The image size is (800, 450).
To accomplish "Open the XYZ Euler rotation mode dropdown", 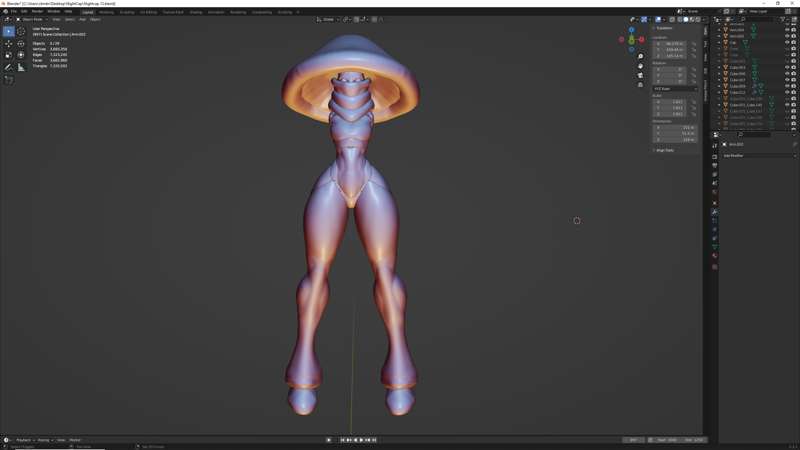I will (675, 89).
